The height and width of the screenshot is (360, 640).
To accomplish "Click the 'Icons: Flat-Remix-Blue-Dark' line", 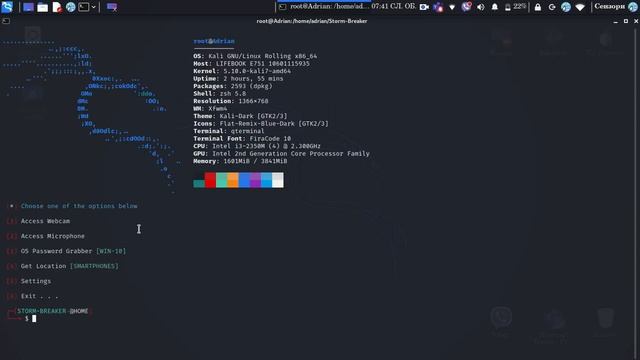I will click(x=261, y=123).
